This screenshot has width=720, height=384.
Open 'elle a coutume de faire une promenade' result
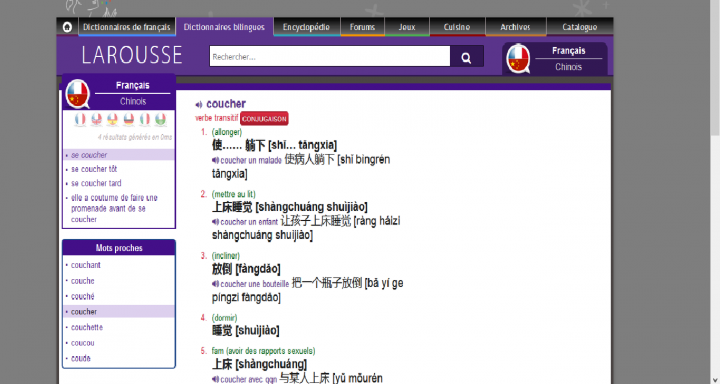[x=114, y=209]
